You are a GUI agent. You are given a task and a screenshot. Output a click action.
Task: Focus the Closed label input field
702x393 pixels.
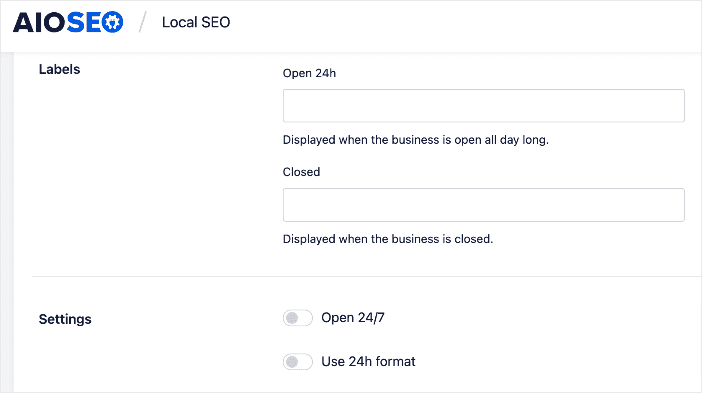[x=484, y=205]
